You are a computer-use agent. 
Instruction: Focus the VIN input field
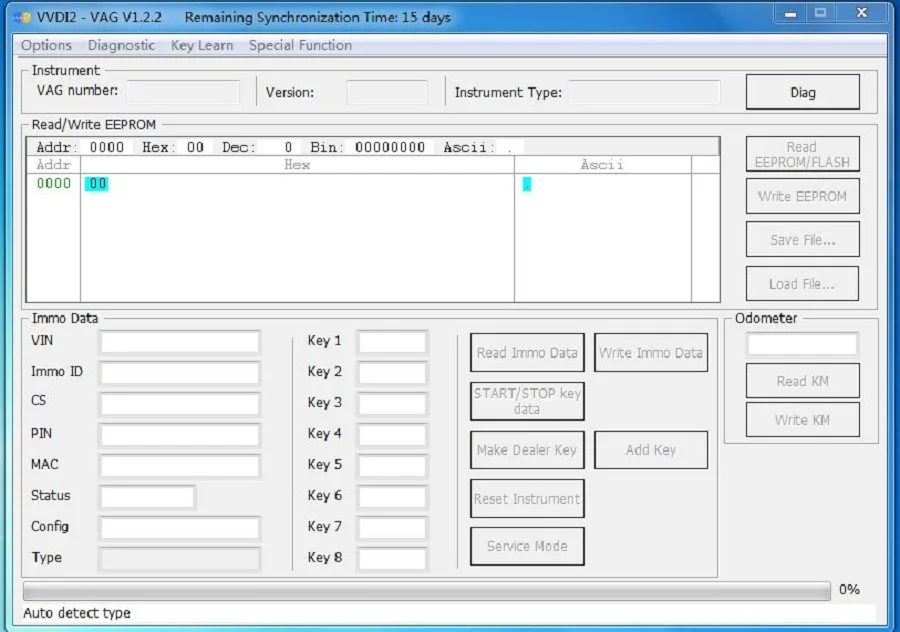180,342
